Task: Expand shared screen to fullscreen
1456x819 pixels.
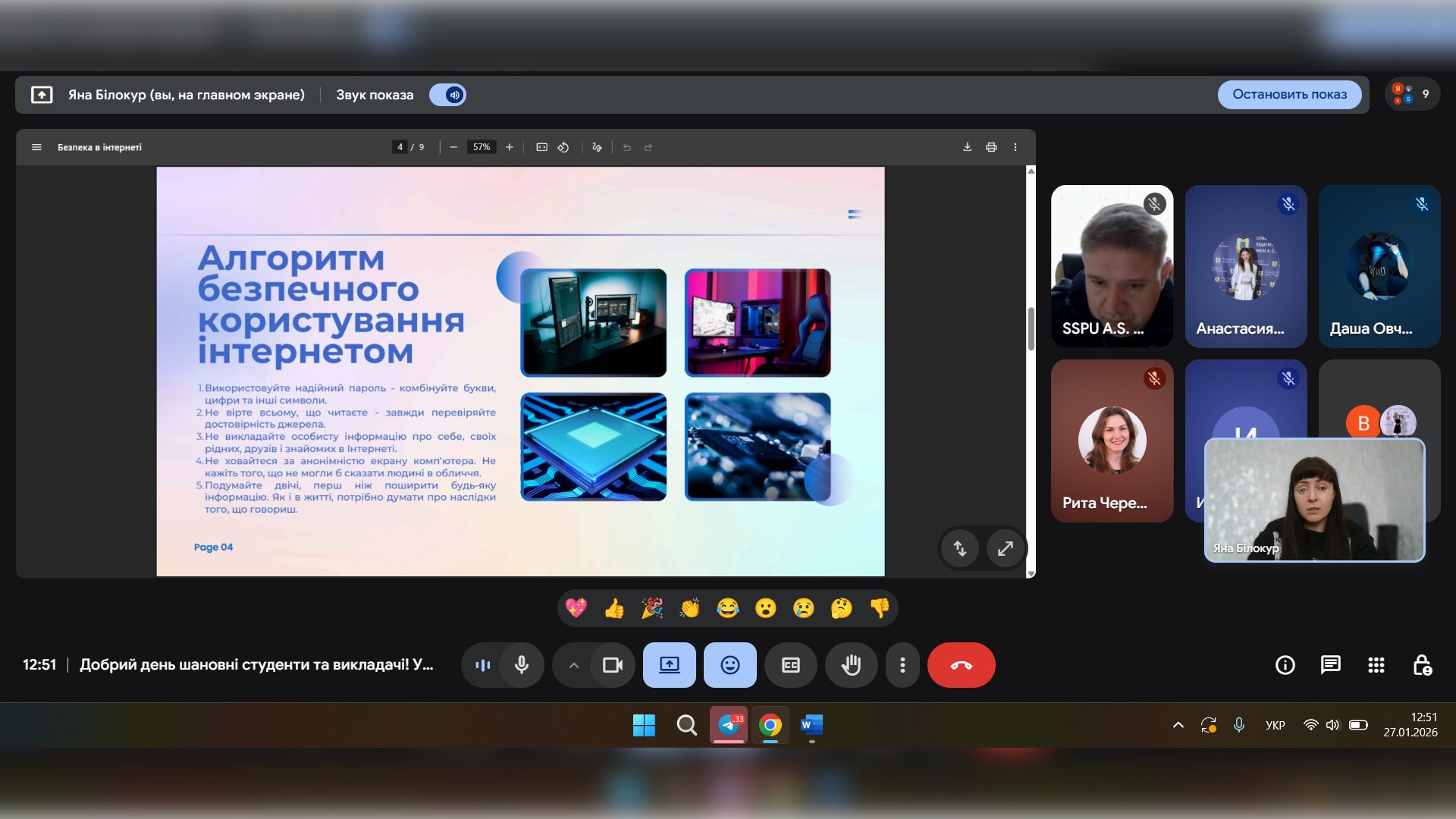Action: (1005, 548)
